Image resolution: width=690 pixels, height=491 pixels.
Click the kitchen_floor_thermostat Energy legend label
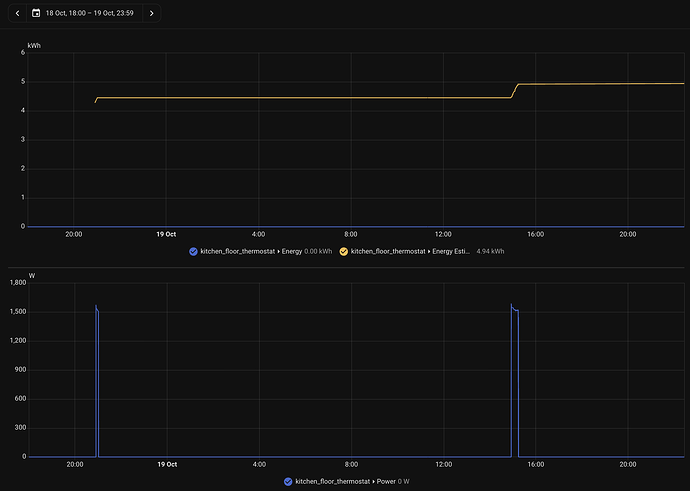[251, 252]
